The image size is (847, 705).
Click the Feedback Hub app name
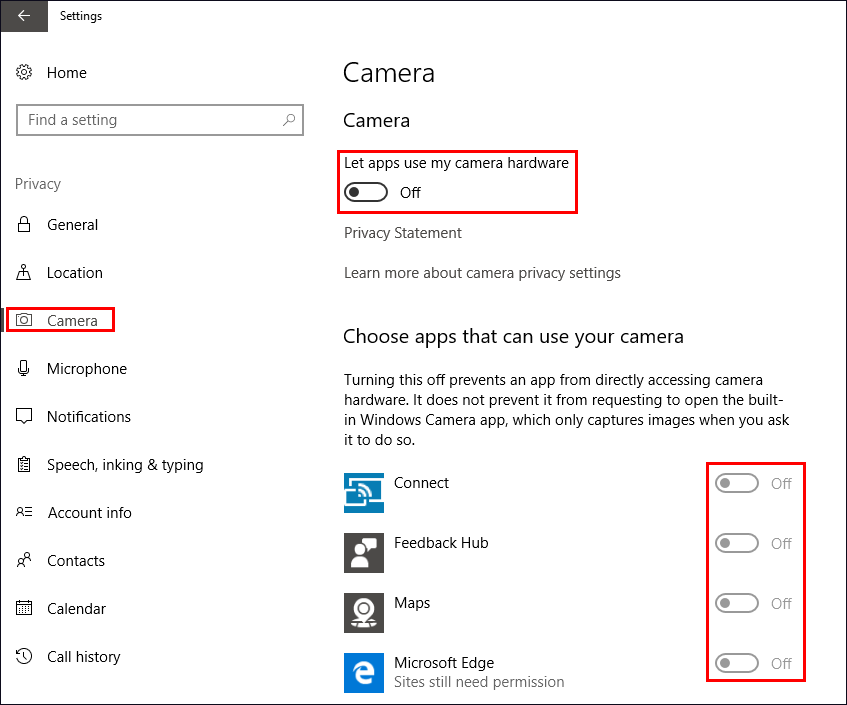(x=441, y=543)
